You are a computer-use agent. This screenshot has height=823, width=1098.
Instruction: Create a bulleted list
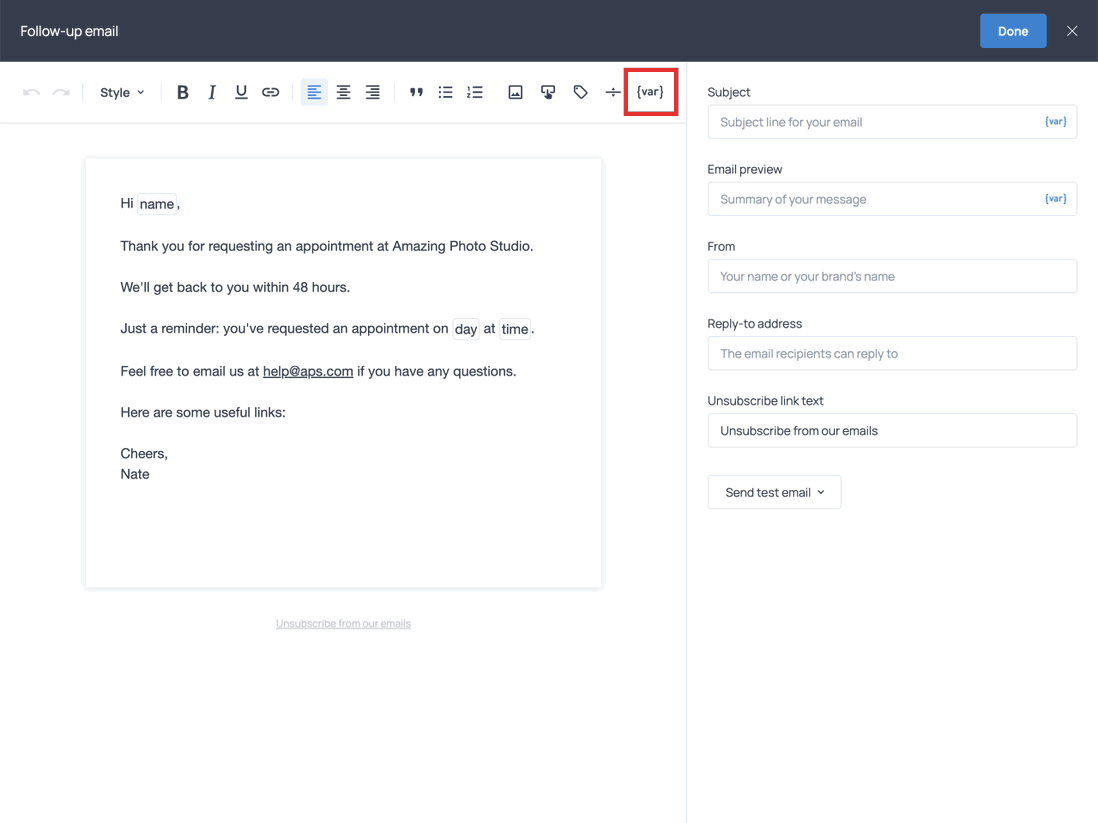(x=445, y=91)
